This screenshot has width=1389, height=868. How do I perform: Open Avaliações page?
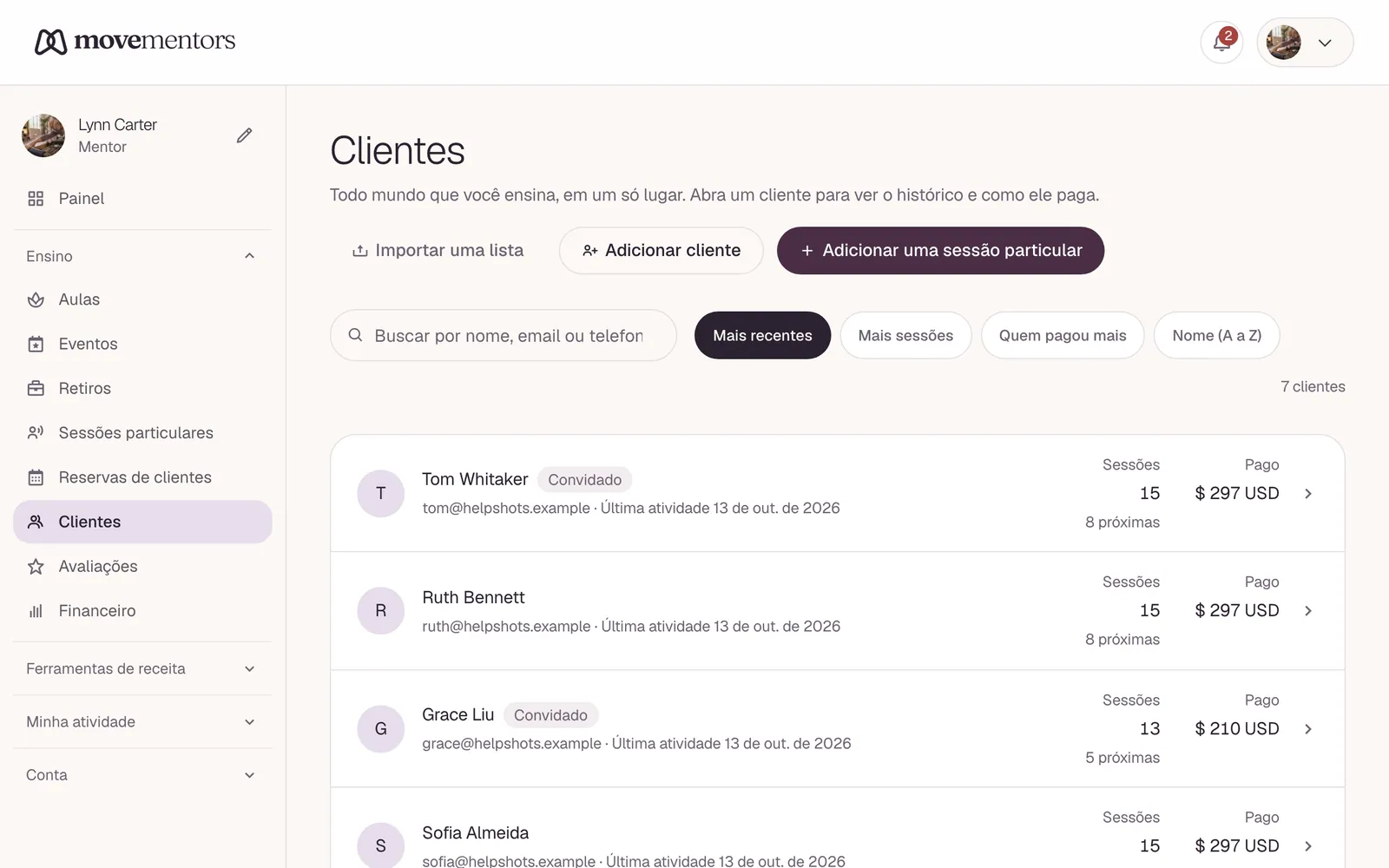[x=142, y=566]
